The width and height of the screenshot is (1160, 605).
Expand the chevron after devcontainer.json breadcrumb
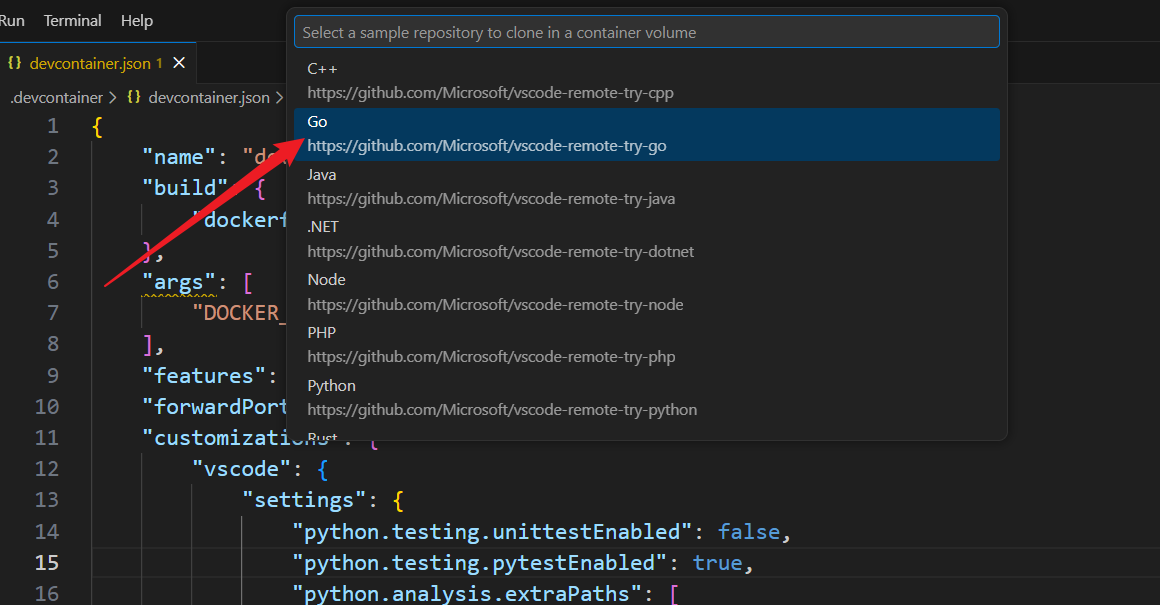pyautogui.click(x=279, y=98)
